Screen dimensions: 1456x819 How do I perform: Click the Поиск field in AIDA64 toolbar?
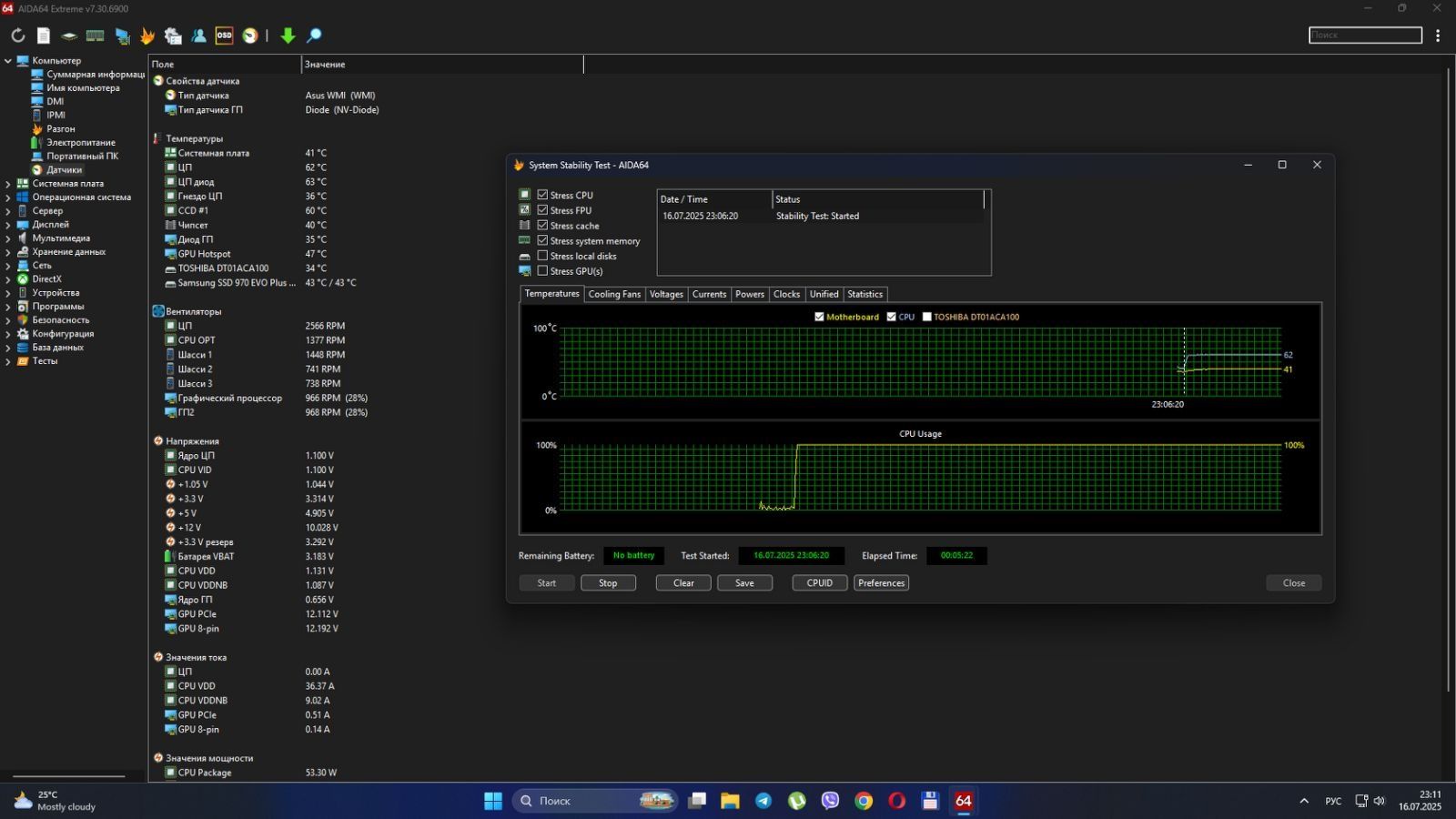coord(1365,35)
